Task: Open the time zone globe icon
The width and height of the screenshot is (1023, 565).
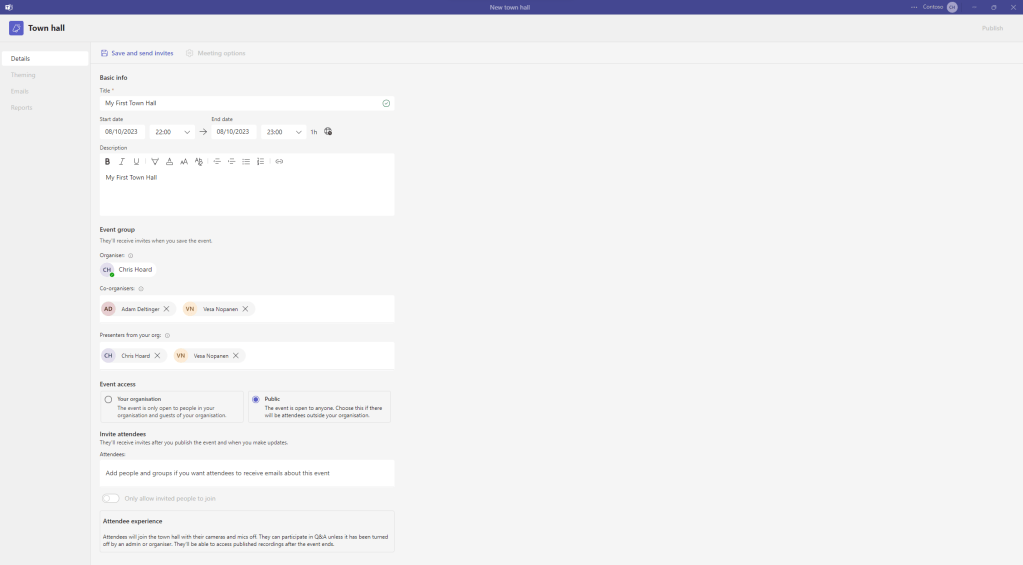Action: click(x=328, y=131)
